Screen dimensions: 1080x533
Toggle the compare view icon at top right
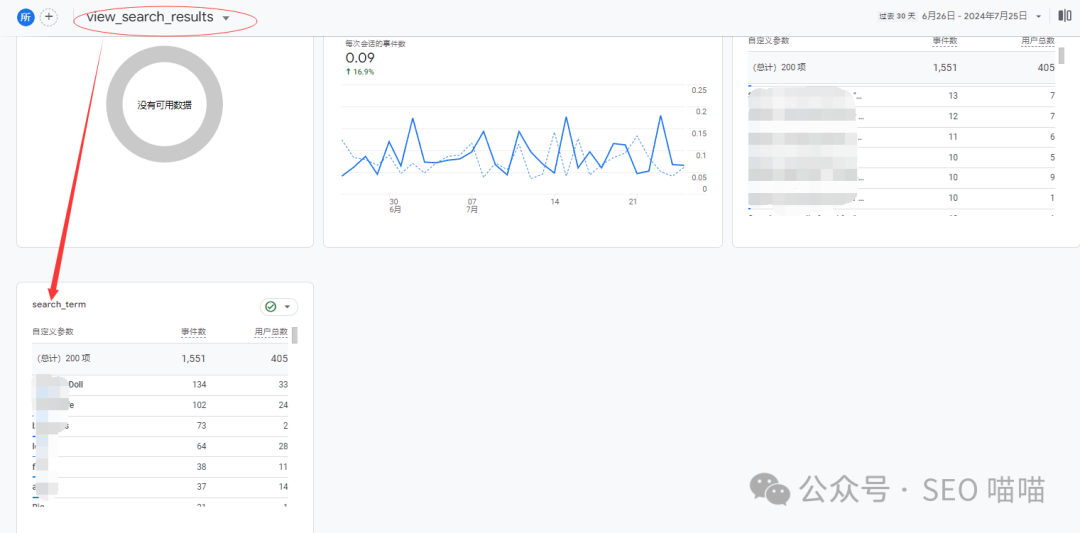point(1064,16)
